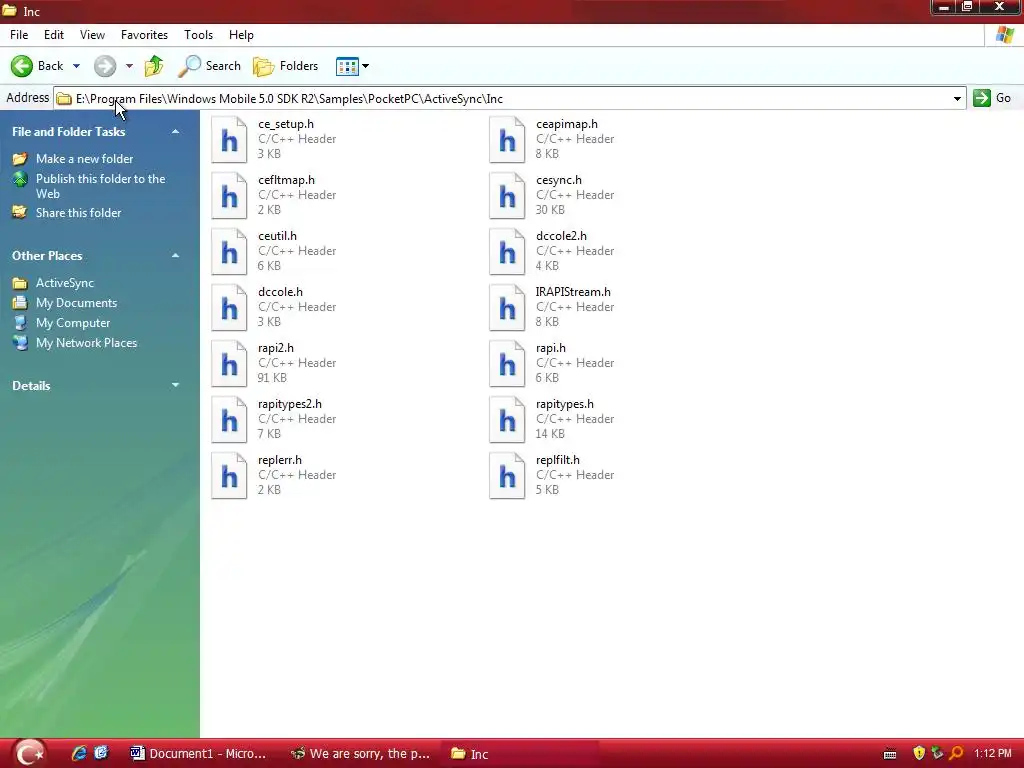The width and height of the screenshot is (1024, 768).
Task: Open the Views dropdown arrow
Action: click(x=366, y=66)
